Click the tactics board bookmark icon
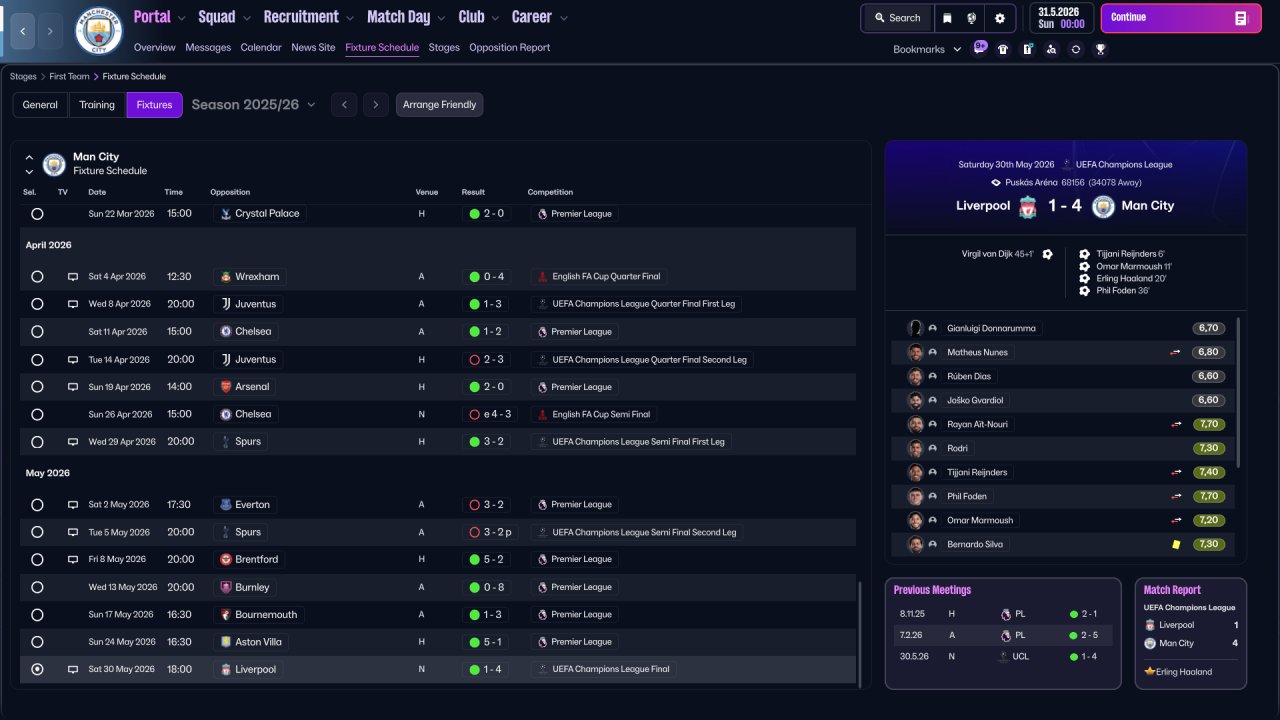1280x720 pixels. coord(1027,49)
